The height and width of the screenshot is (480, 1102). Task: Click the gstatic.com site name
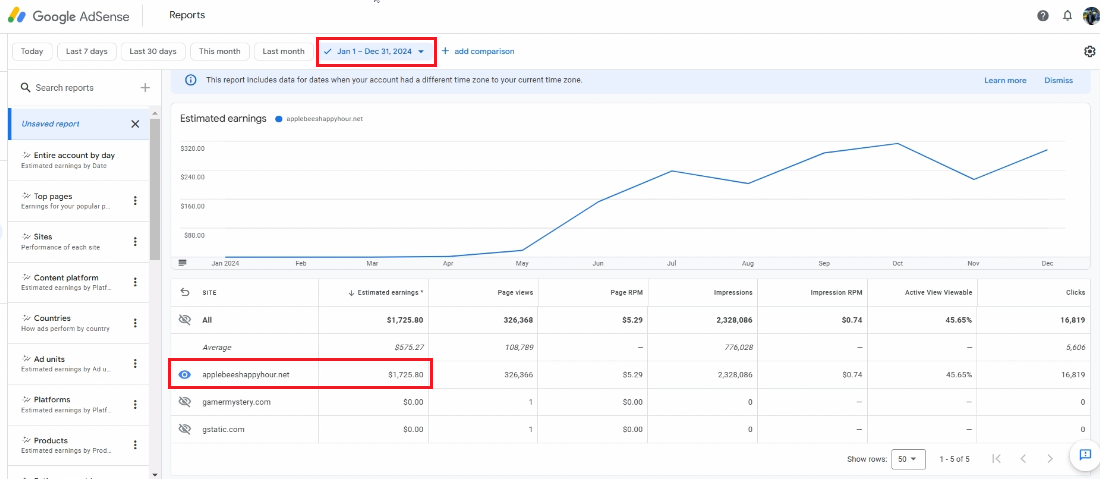[223, 429]
